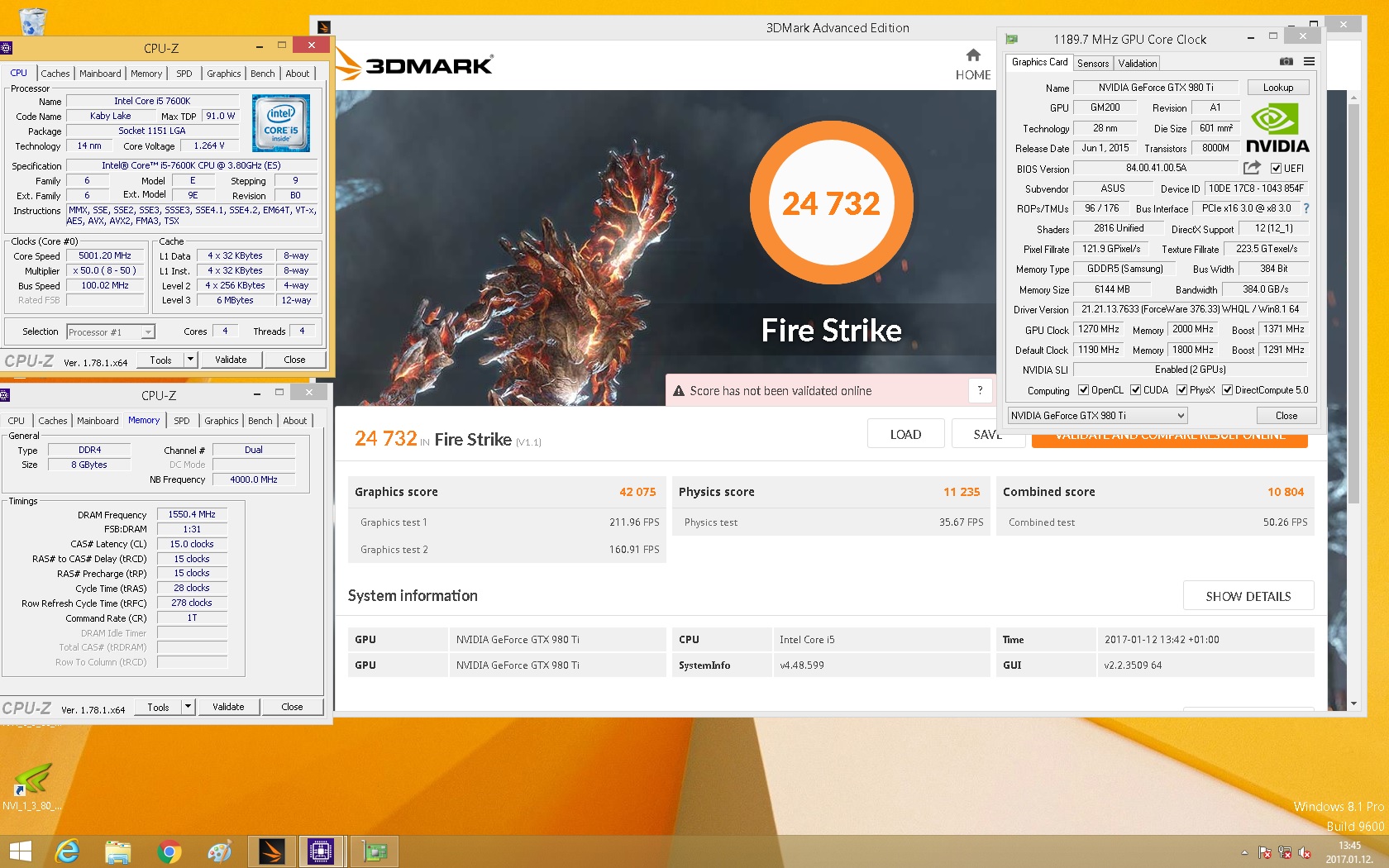The height and width of the screenshot is (868, 1389).
Task: Open the Bench tab in upper CPU-Z window
Action: 263,74
